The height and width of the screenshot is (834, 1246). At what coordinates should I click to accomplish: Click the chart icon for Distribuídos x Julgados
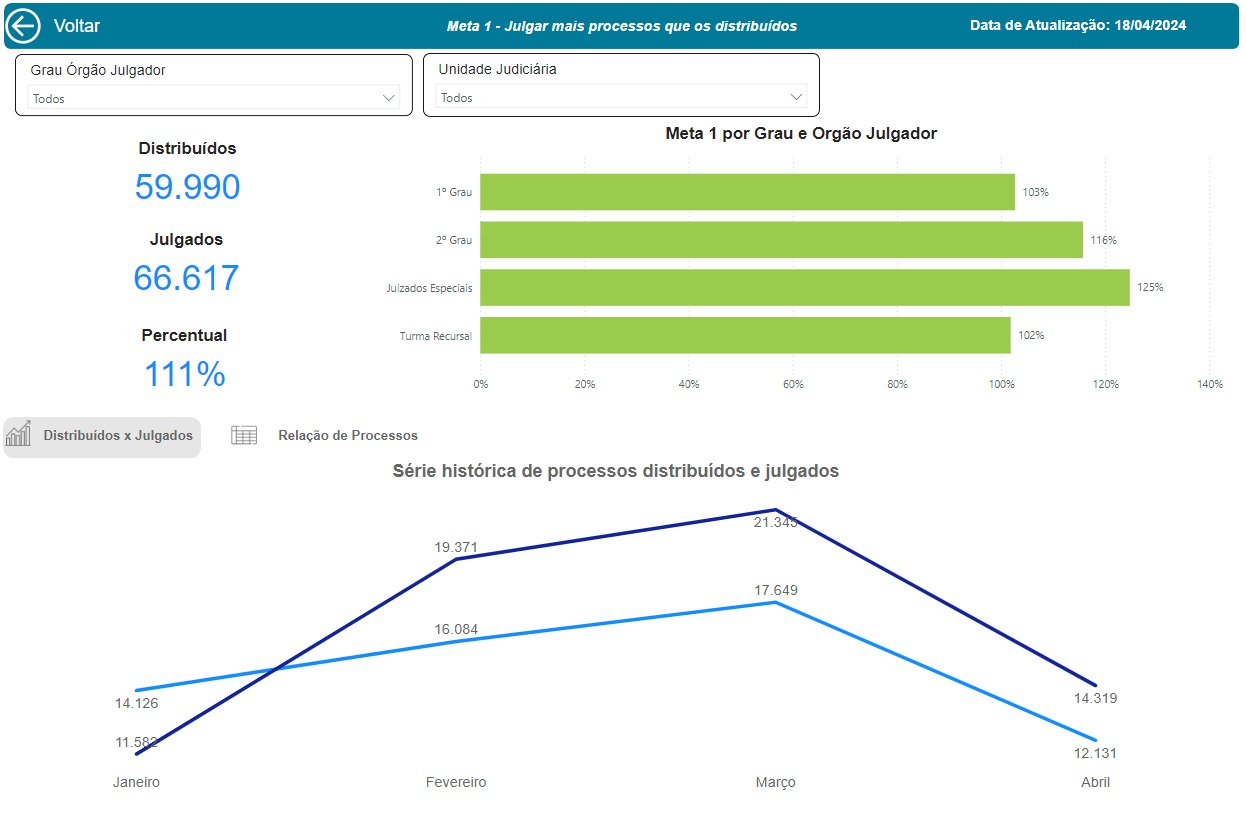(x=19, y=435)
